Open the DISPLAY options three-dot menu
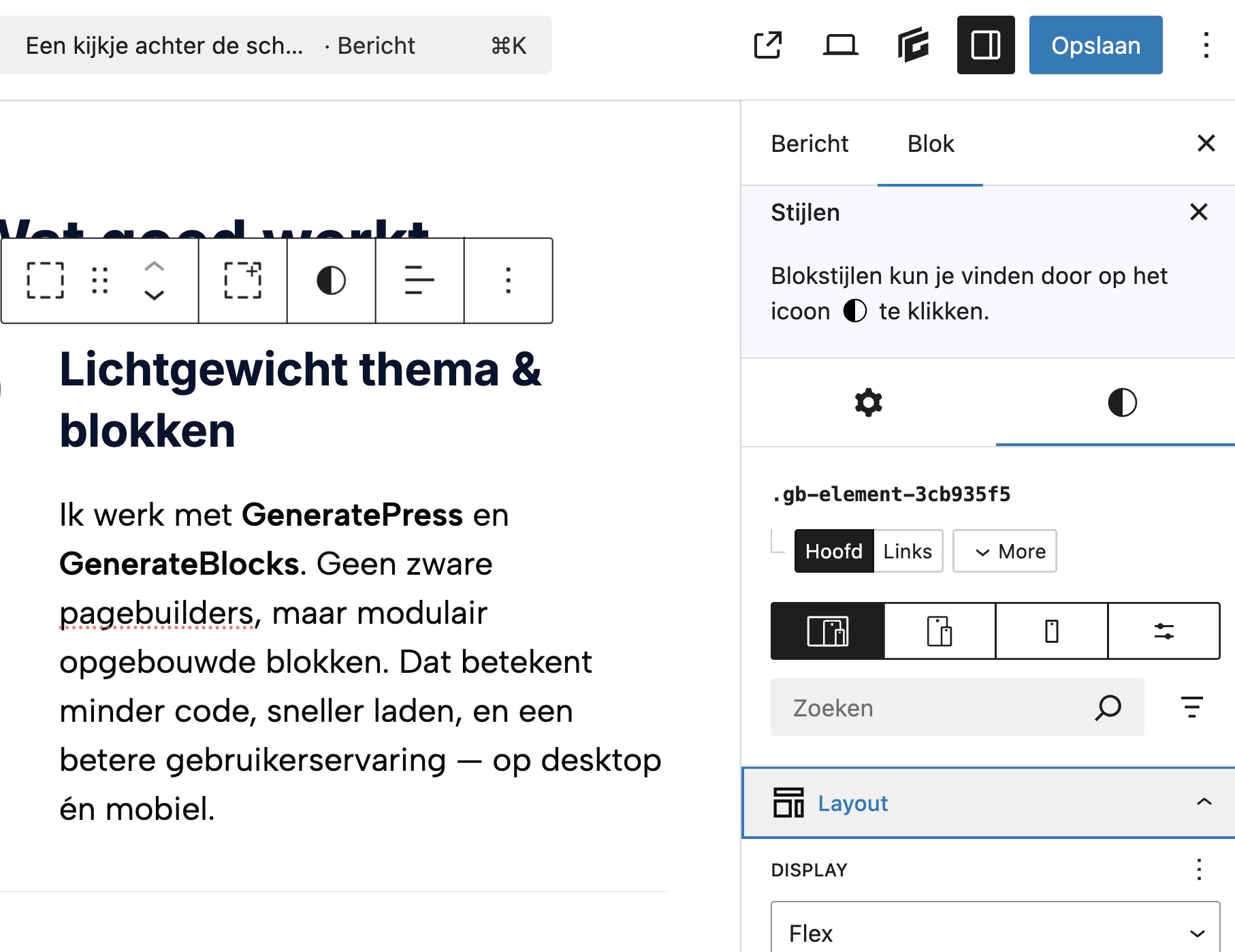The width and height of the screenshot is (1235, 952). pyautogui.click(x=1200, y=870)
